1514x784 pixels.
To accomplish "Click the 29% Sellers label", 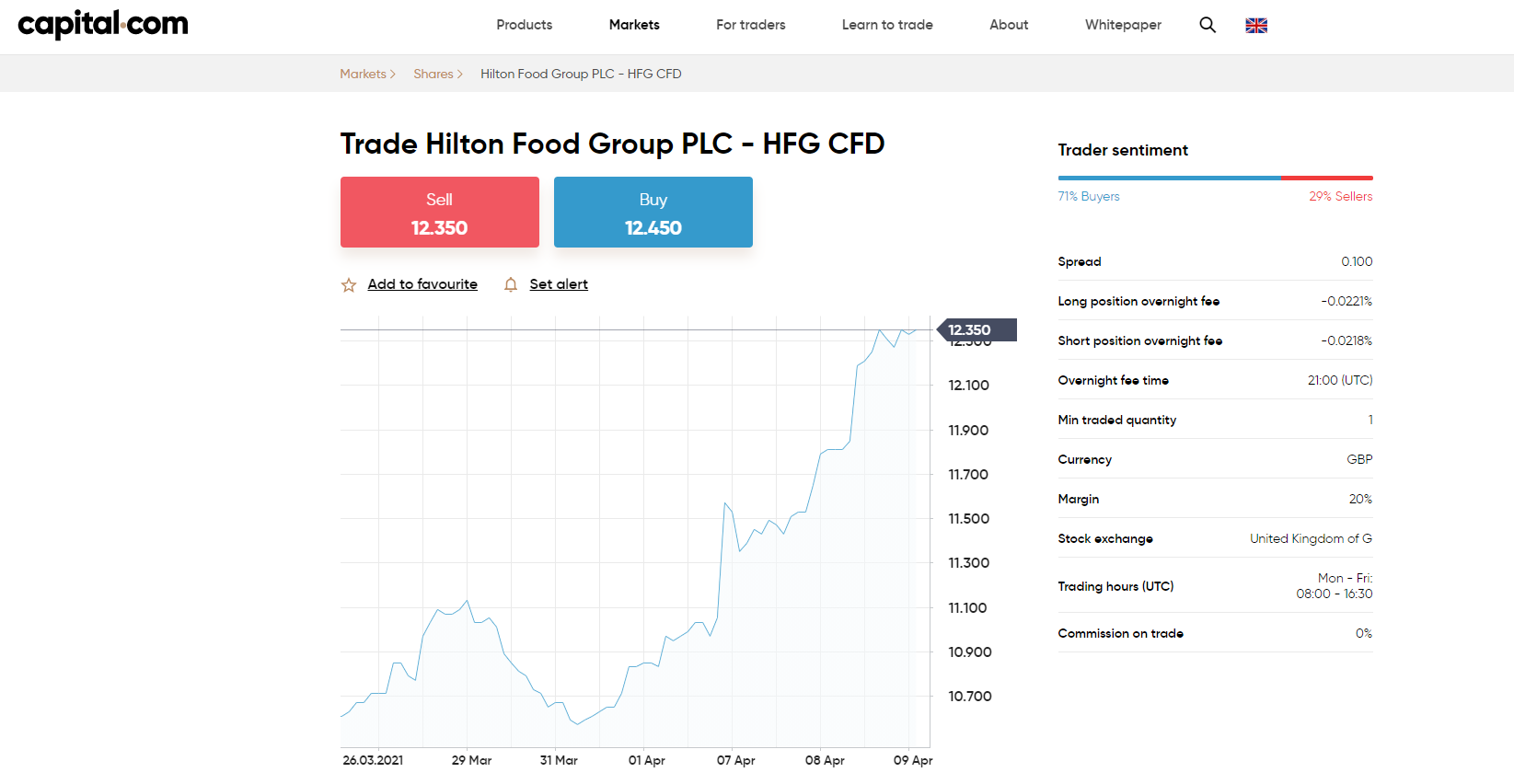I will tap(1341, 196).
